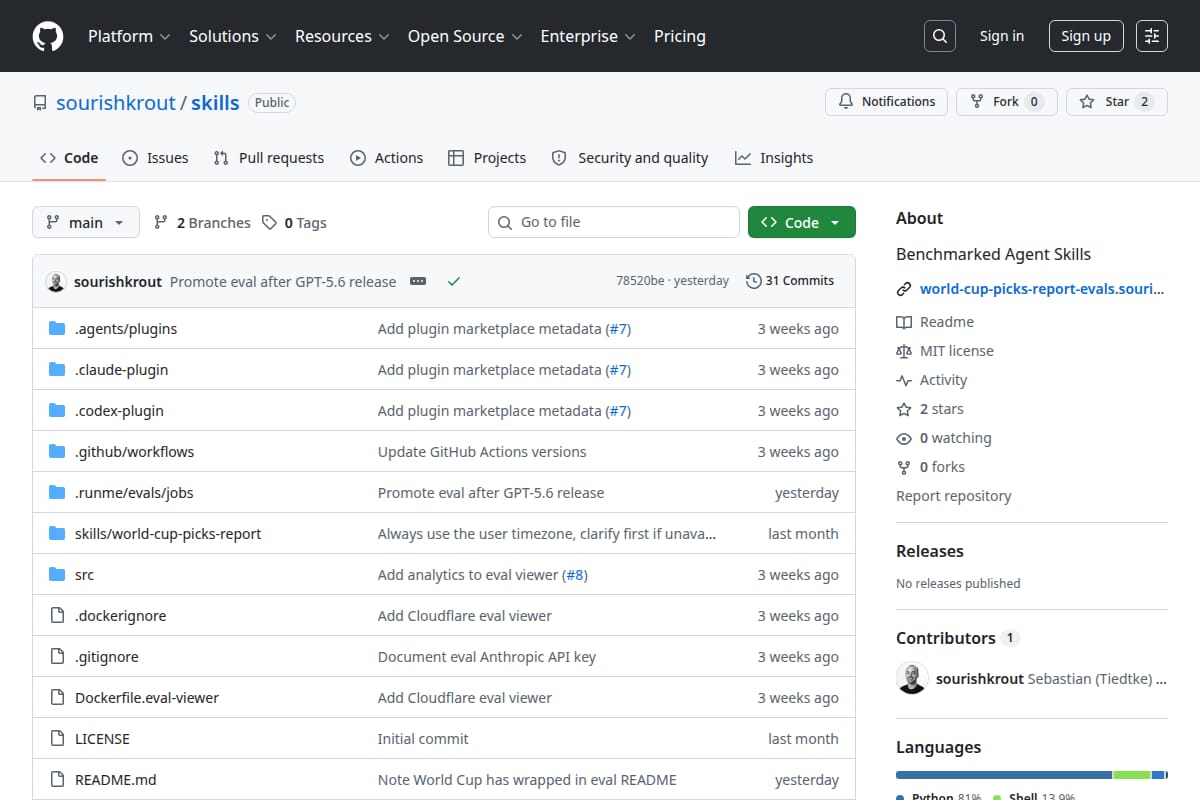Open the 31 Commits history

click(790, 281)
